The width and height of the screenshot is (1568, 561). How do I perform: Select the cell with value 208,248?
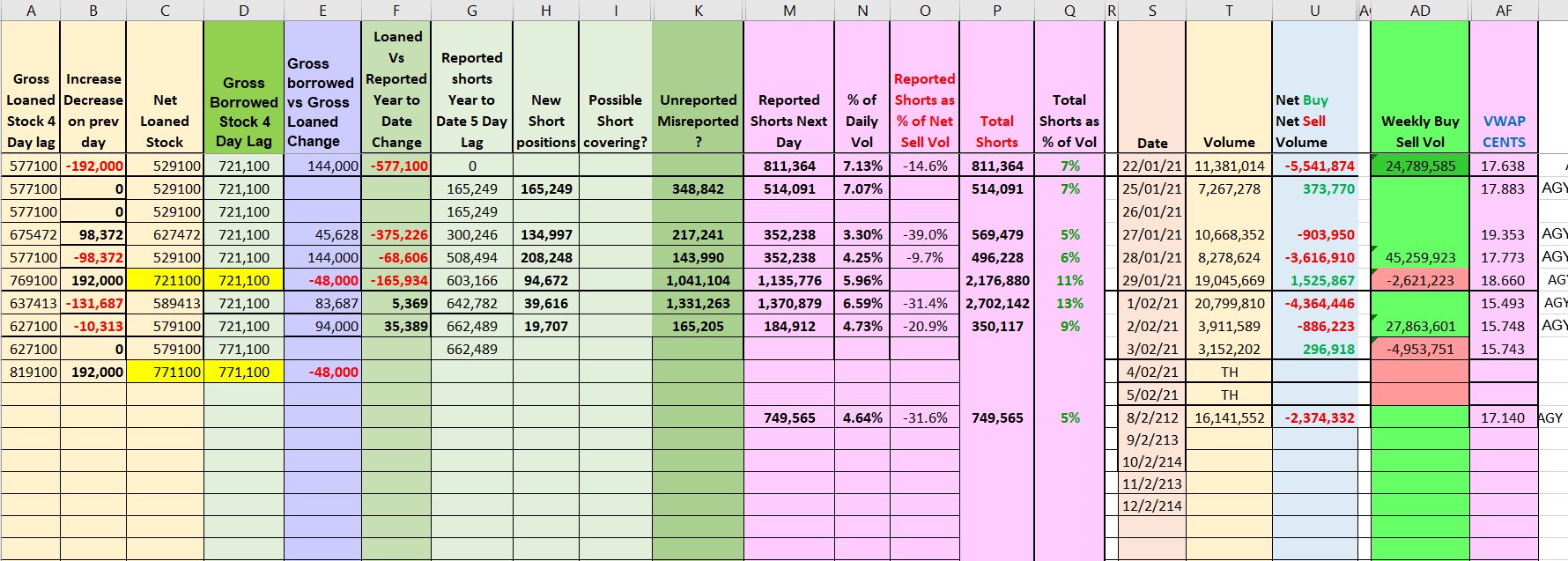click(x=546, y=257)
